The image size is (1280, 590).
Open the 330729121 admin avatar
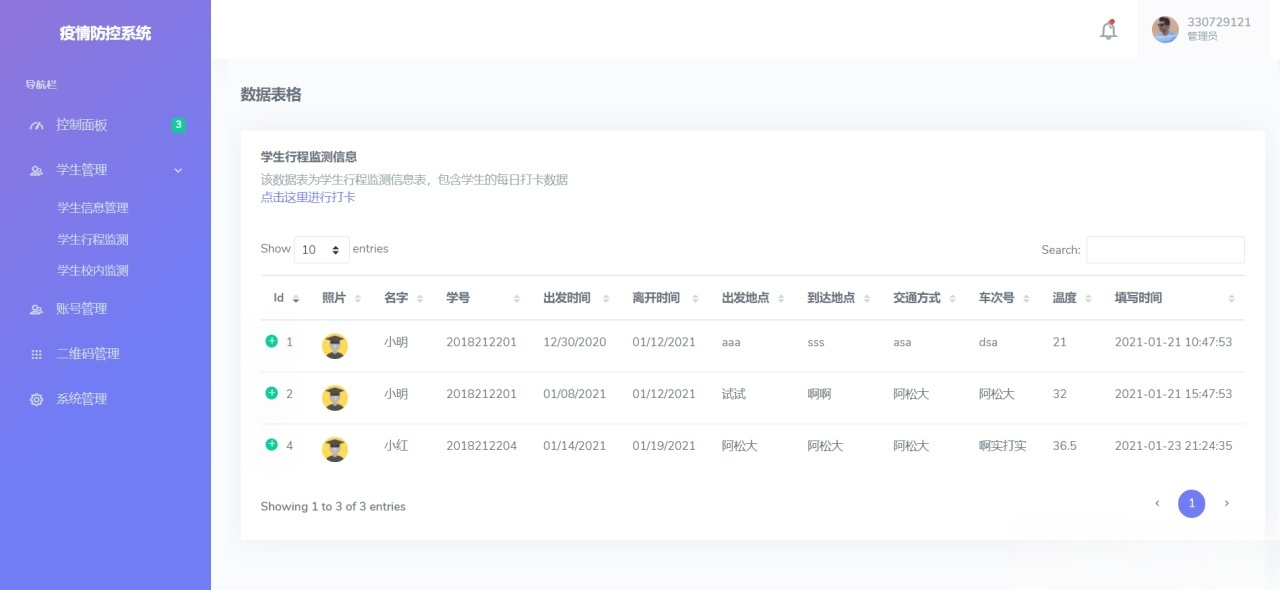1164,30
